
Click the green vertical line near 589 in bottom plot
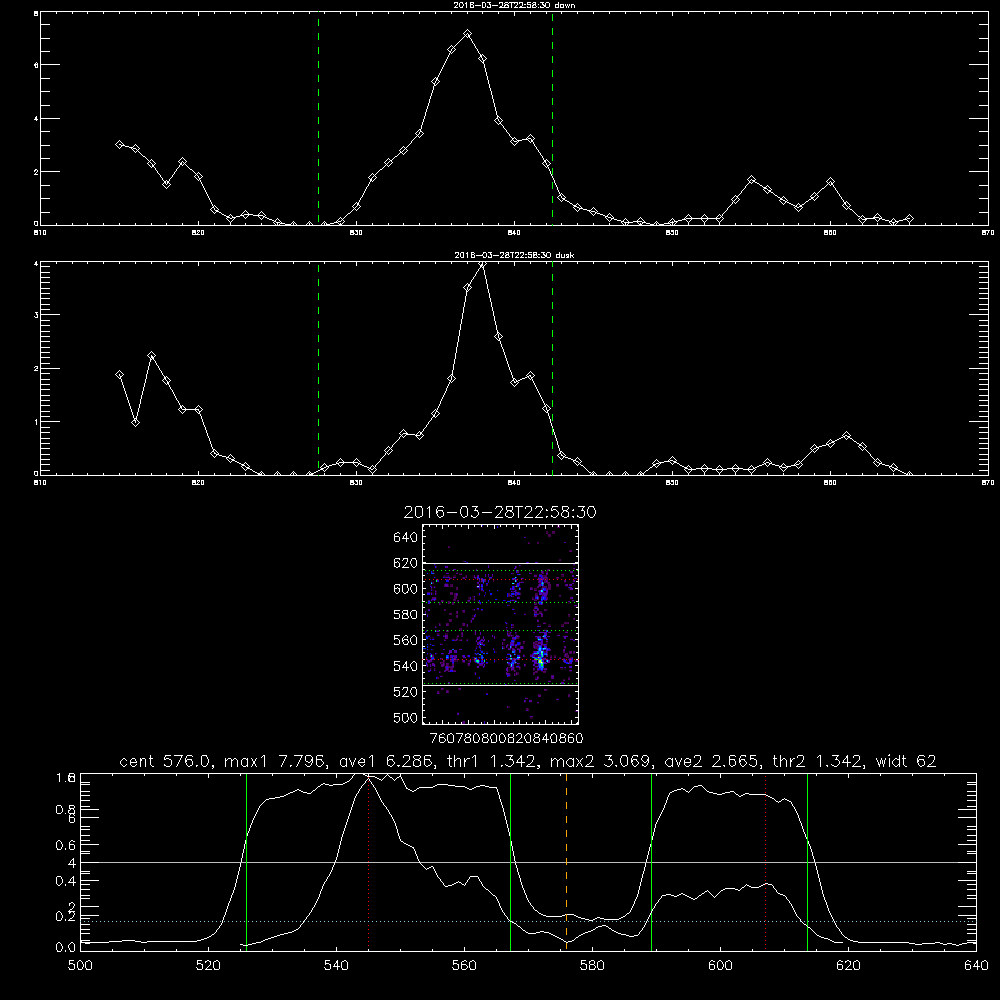pos(651,861)
